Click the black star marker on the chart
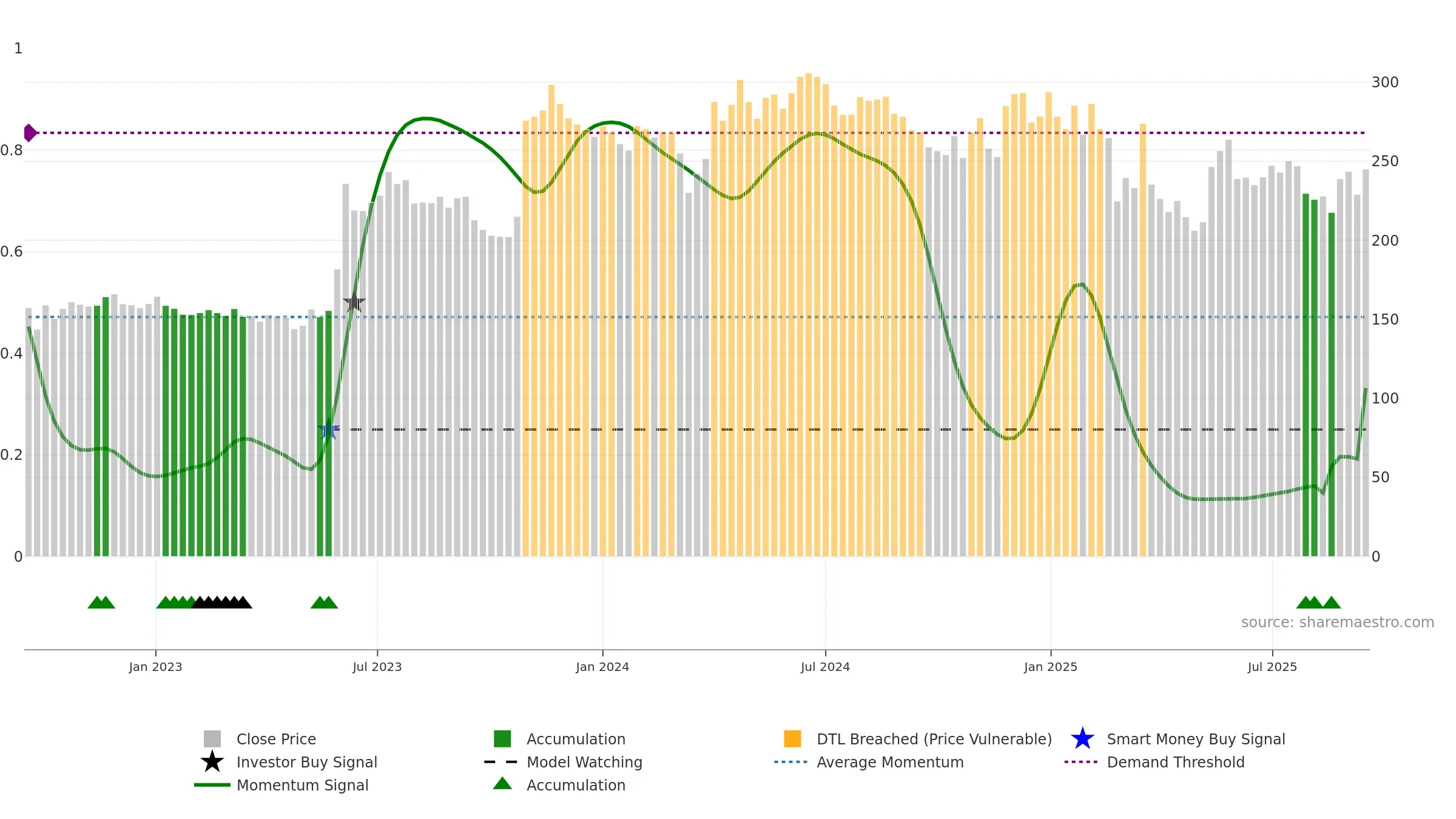Screen dimensions: 1456x819 pos(354,302)
